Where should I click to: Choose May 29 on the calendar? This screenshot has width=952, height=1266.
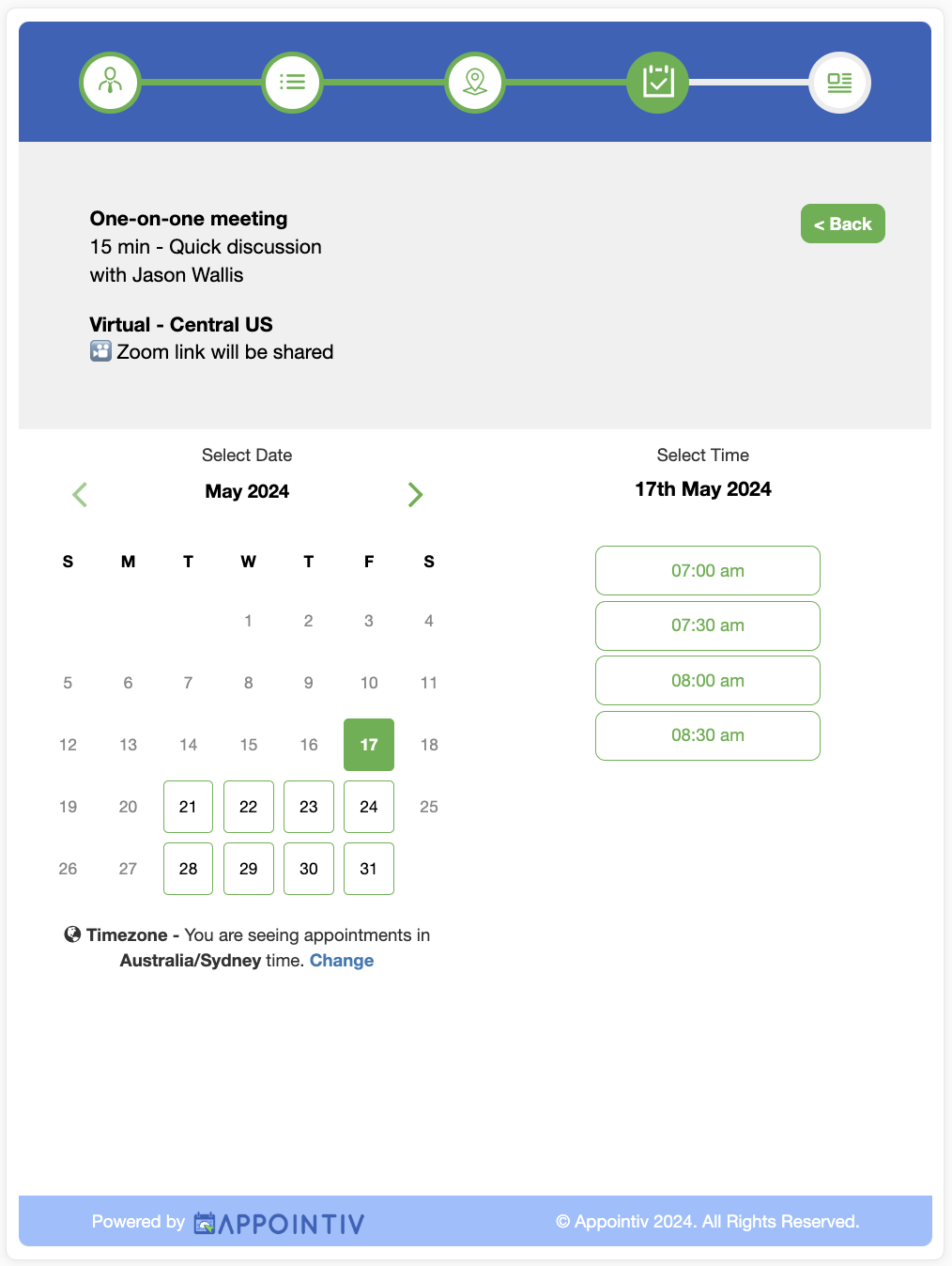click(249, 869)
